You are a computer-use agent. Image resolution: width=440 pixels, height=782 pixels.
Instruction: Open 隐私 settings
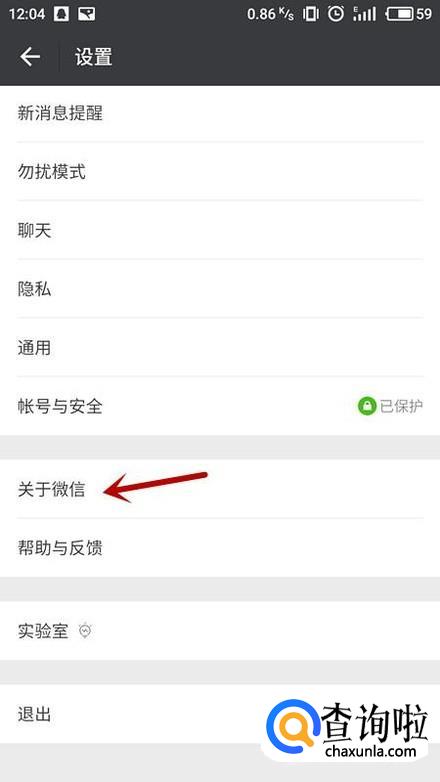(x=220, y=289)
